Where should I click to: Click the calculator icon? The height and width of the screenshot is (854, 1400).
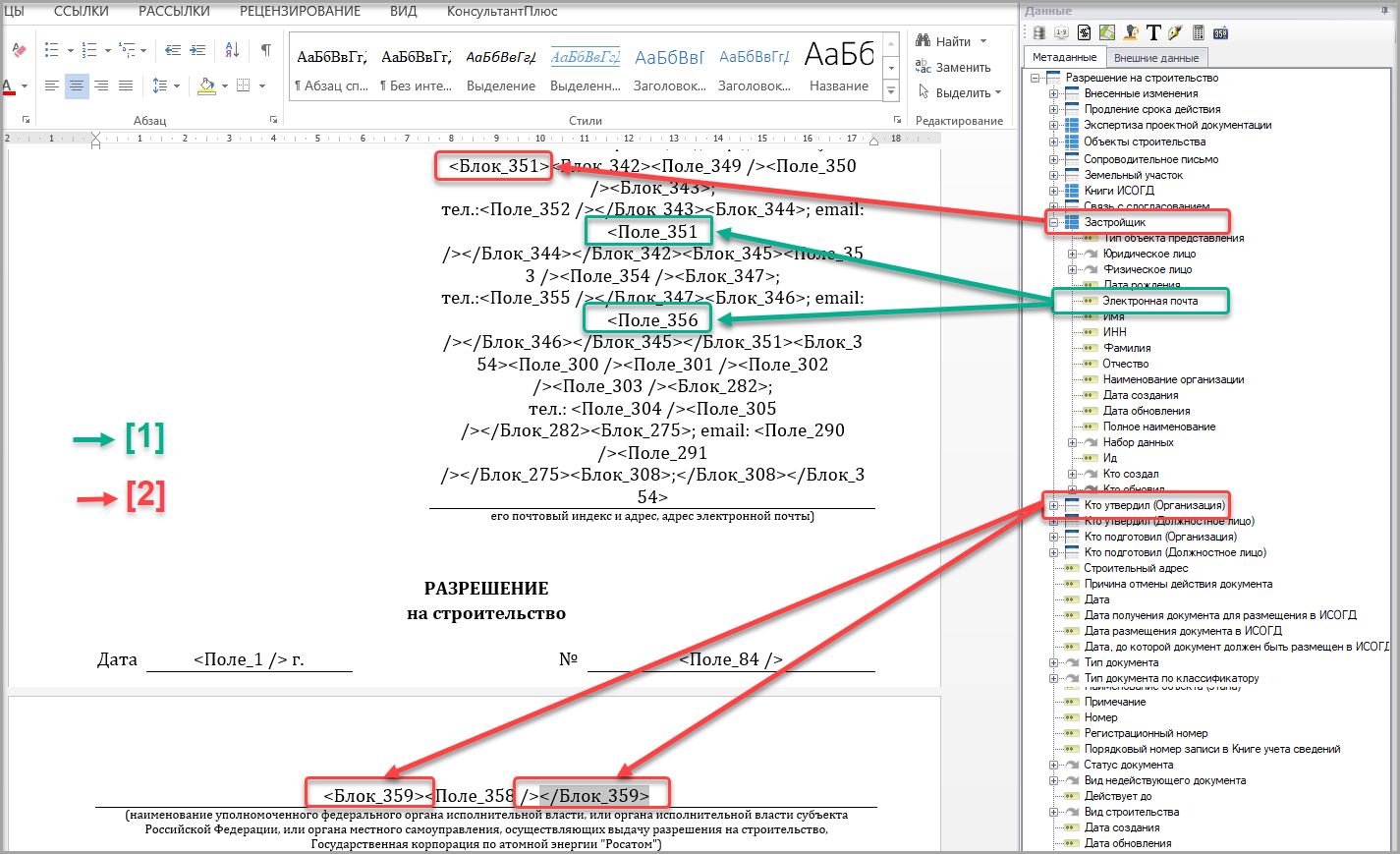pyautogui.click(x=1199, y=32)
